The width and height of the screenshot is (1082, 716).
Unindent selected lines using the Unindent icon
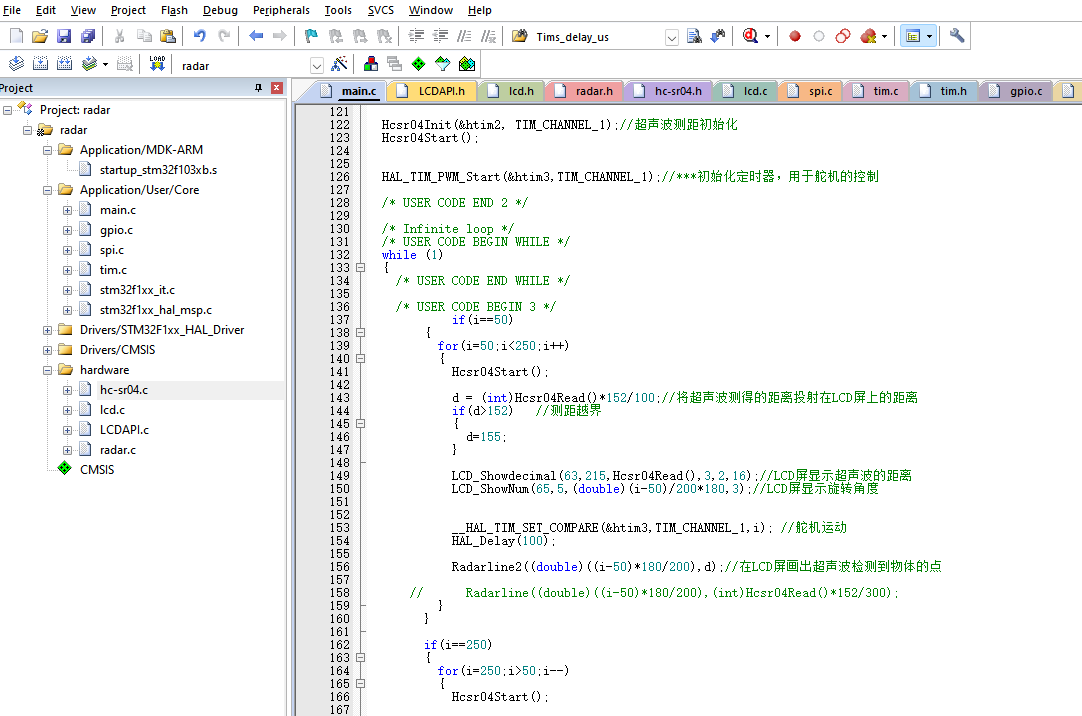(x=440, y=36)
